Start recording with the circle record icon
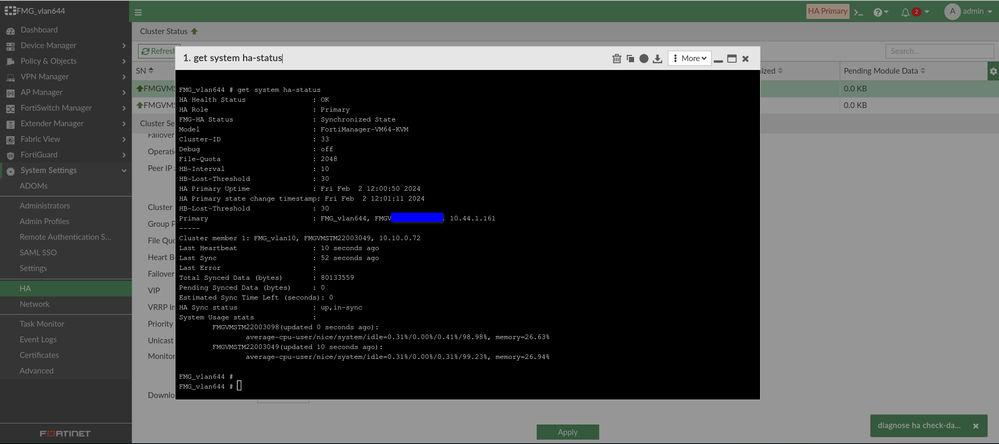The width and height of the screenshot is (999, 444). click(643, 59)
